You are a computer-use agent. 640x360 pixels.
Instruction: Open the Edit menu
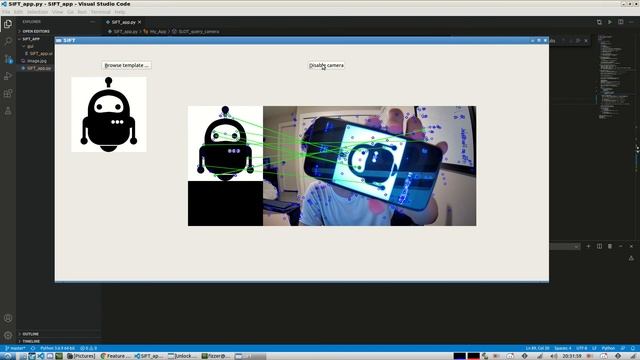coord(19,12)
